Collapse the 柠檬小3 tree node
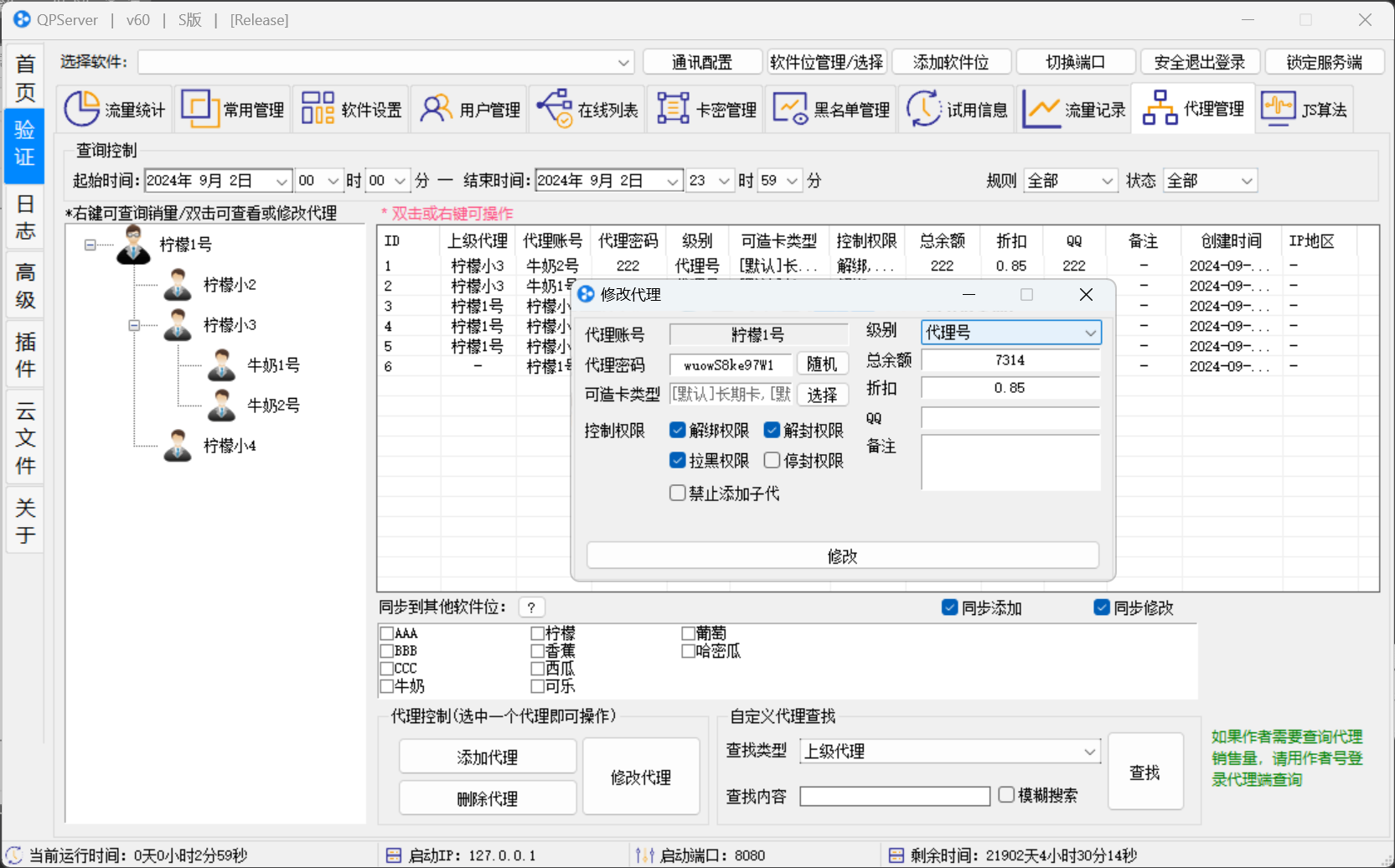Screen dimensions: 1395x868 pyautogui.click(x=134, y=325)
